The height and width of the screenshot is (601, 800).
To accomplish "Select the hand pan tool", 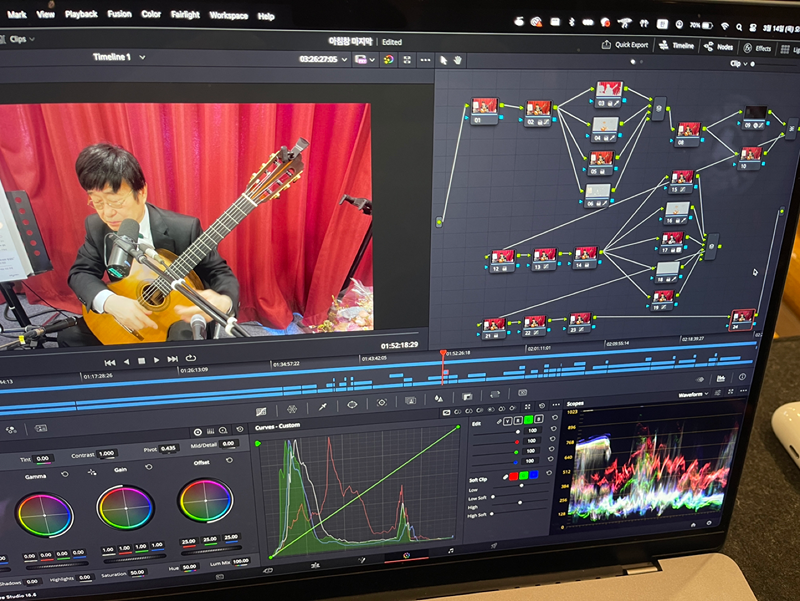I will pyautogui.click(x=458, y=60).
